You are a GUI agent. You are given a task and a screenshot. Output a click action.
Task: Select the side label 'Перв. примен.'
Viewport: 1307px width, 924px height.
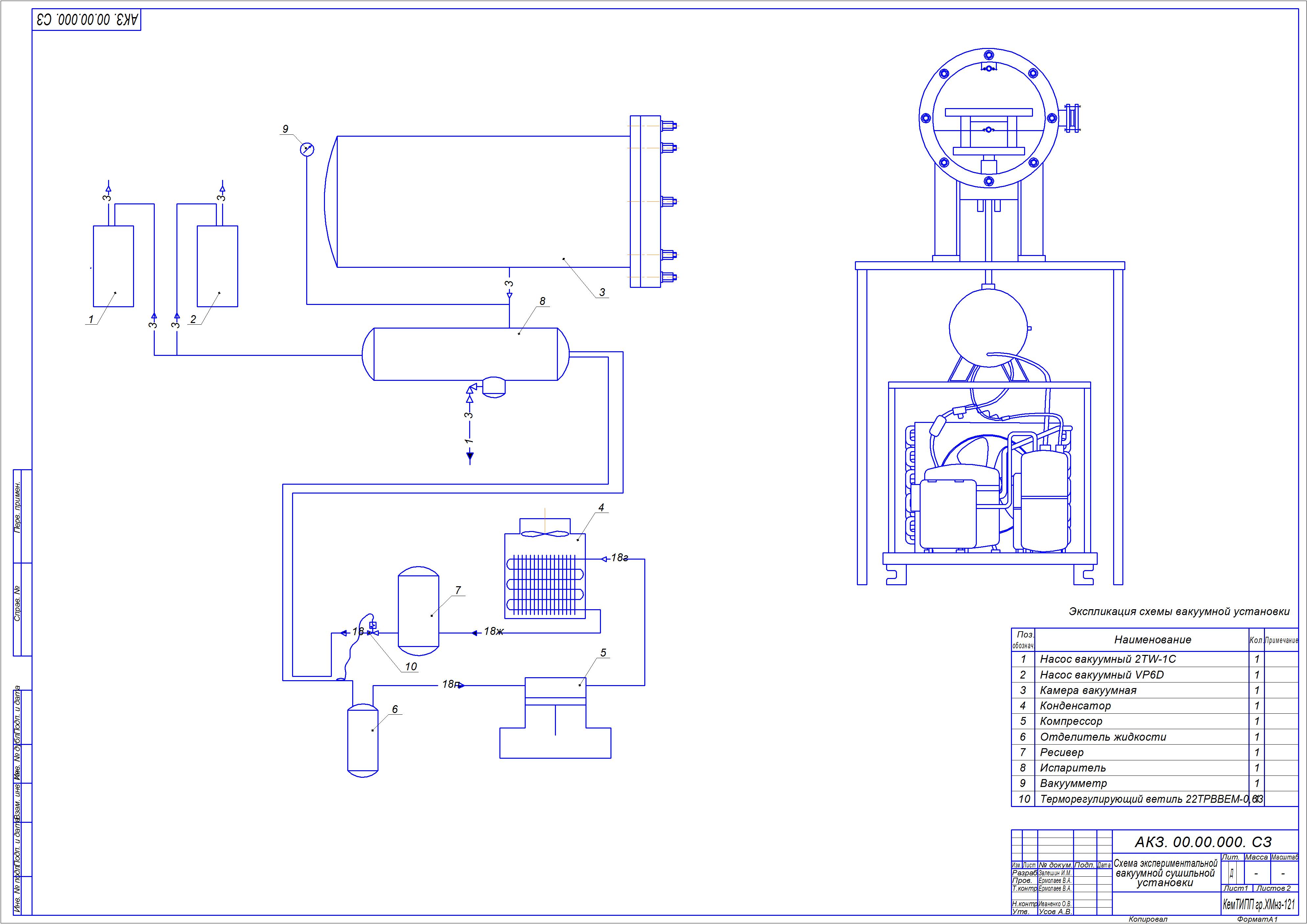click(17, 507)
